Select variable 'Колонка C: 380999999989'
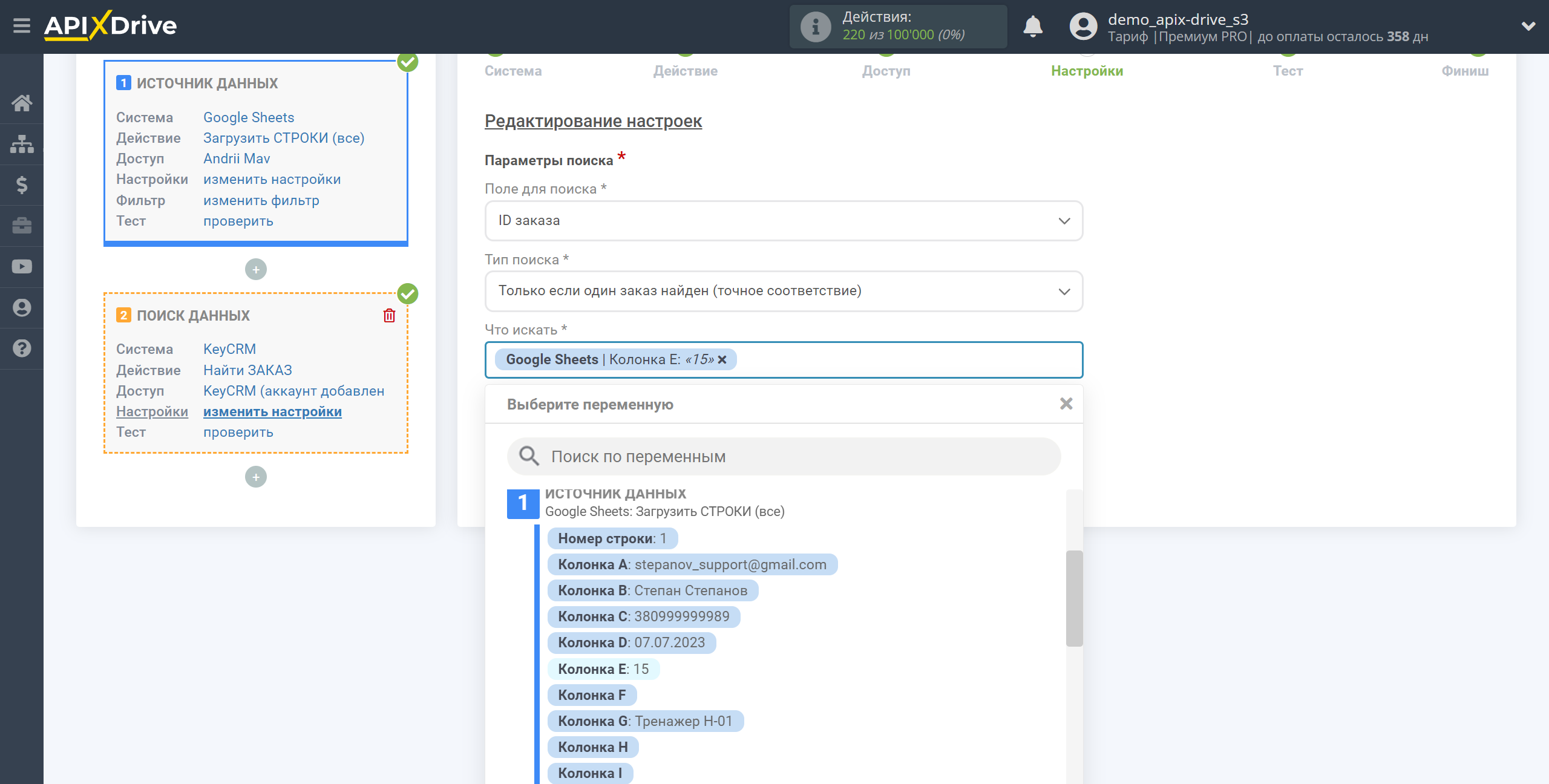The image size is (1549, 784). [643, 616]
